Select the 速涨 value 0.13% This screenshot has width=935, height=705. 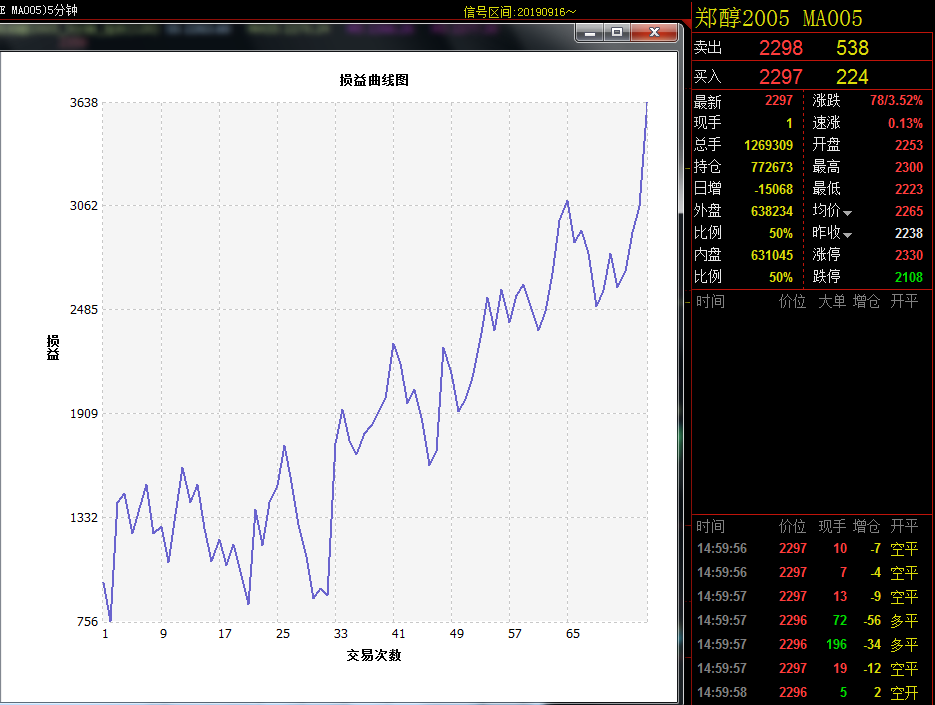[x=905, y=123]
